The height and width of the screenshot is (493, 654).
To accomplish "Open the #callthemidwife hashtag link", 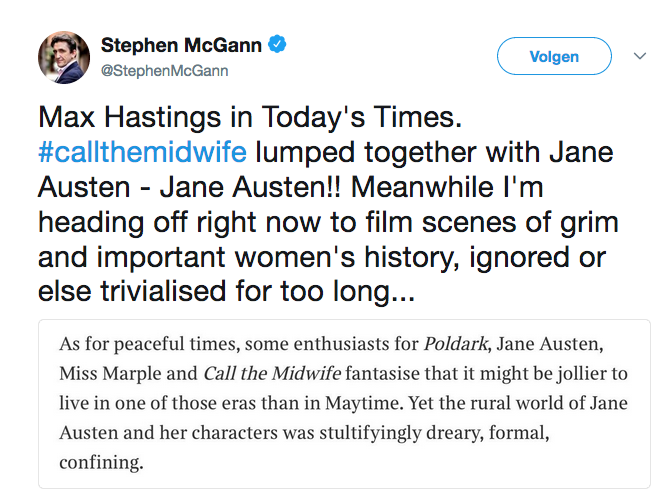I will click(141, 154).
